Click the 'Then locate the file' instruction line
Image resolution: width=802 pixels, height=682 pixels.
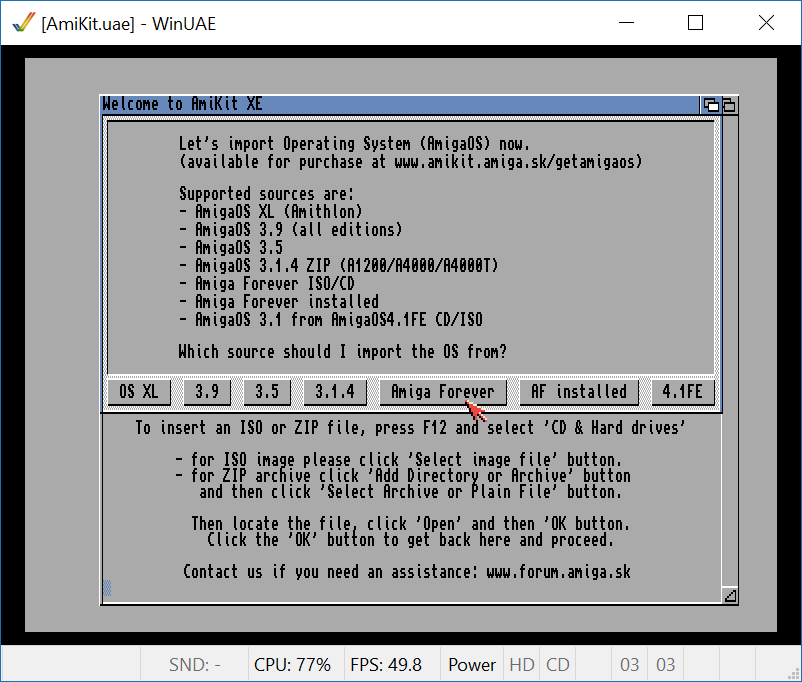410,524
